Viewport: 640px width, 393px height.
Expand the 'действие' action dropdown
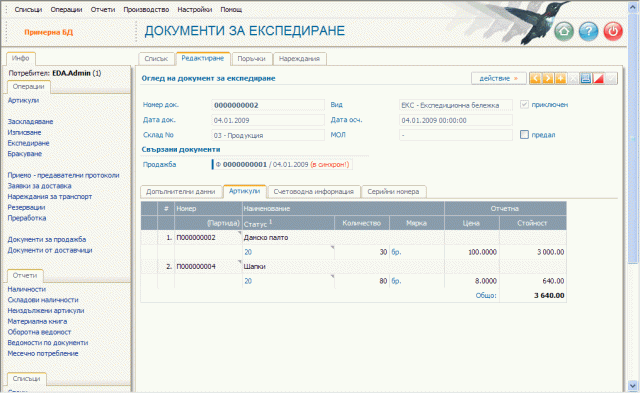[x=499, y=78]
